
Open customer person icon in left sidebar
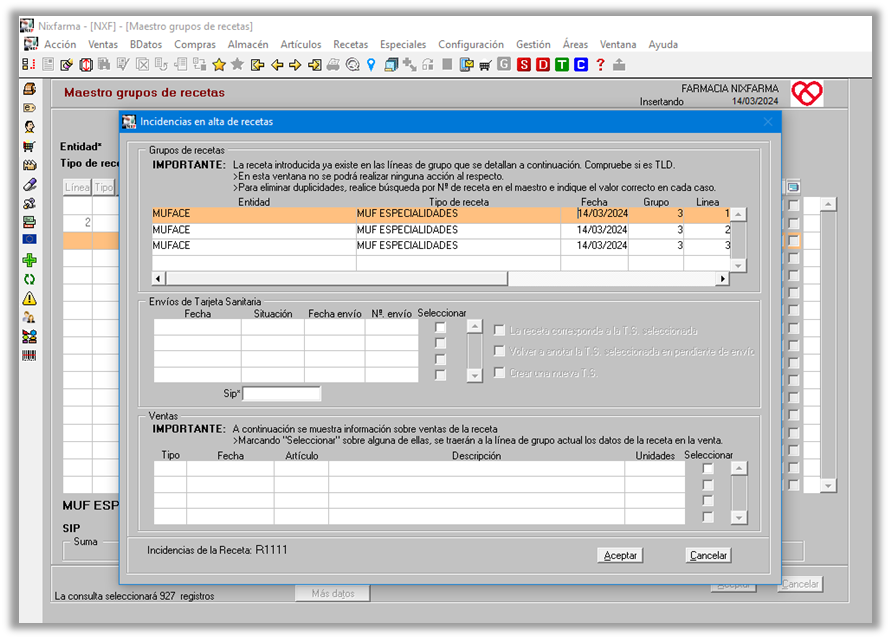click(x=30, y=127)
